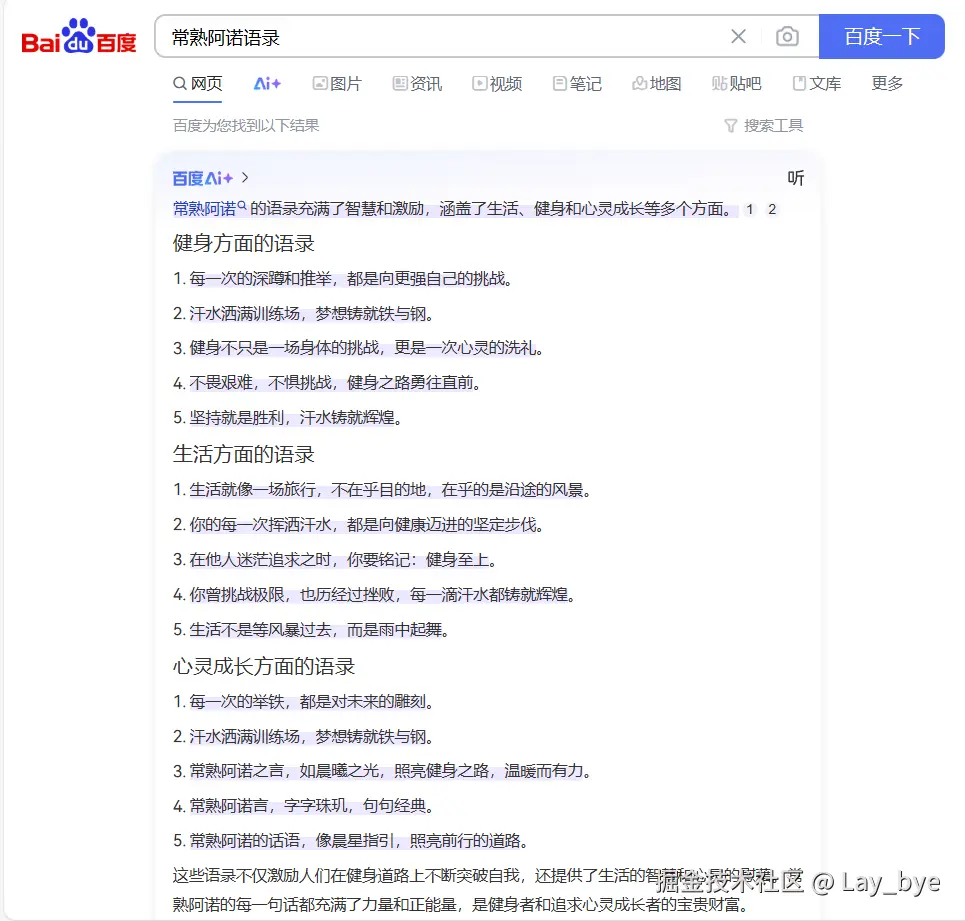Open the 笔记 notes search section
This screenshot has height=921, width=965.
(x=577, y=84)
